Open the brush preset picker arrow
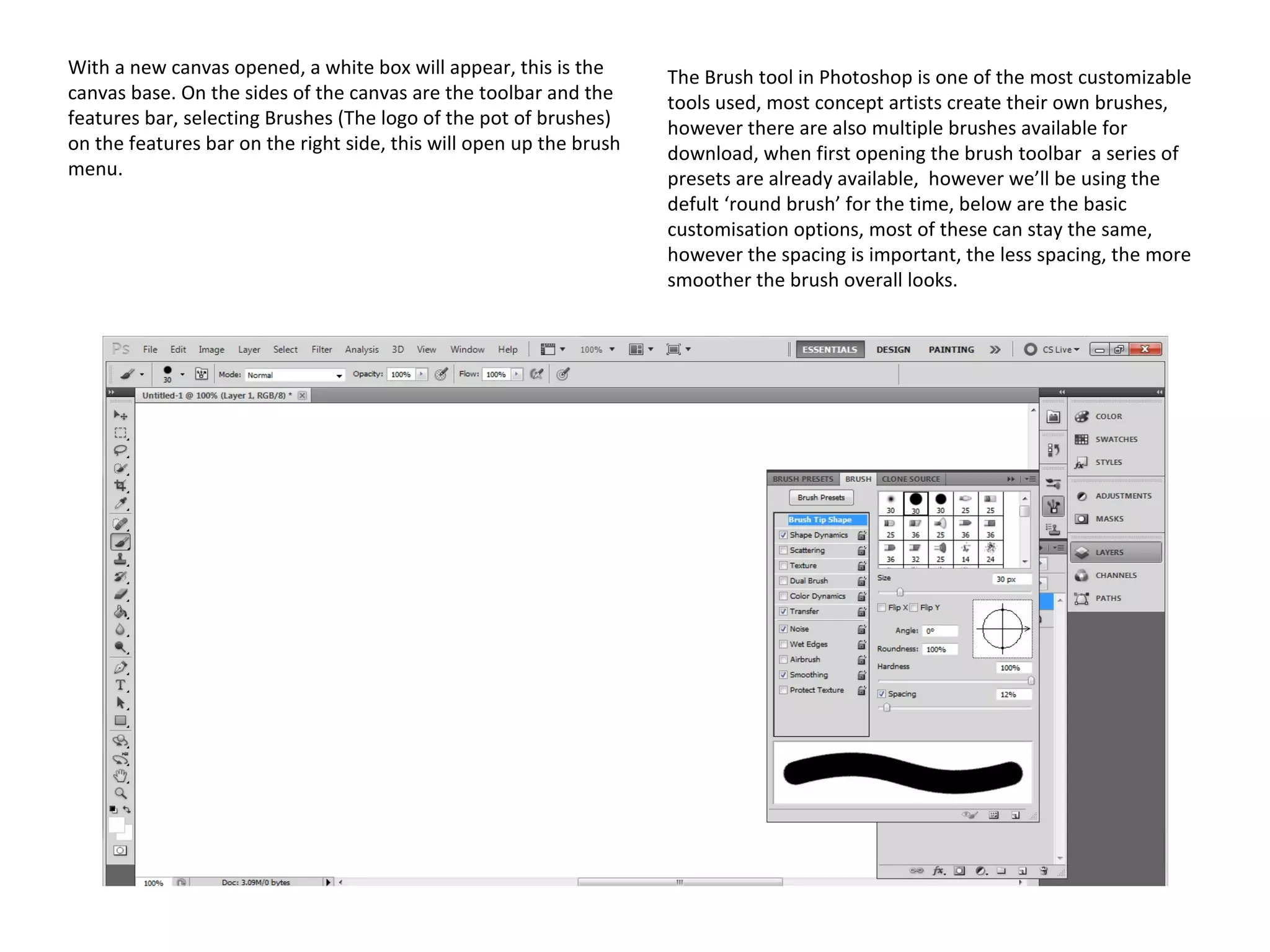The width and height of the screenshot is (1270, 952). (x=182, y=374)
